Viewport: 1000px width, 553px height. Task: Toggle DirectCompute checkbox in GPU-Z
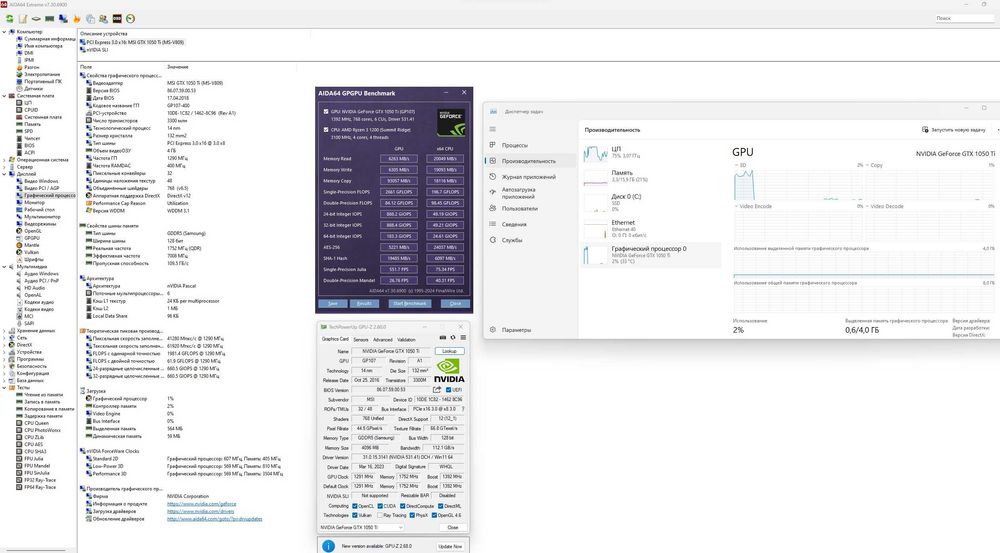402,506
